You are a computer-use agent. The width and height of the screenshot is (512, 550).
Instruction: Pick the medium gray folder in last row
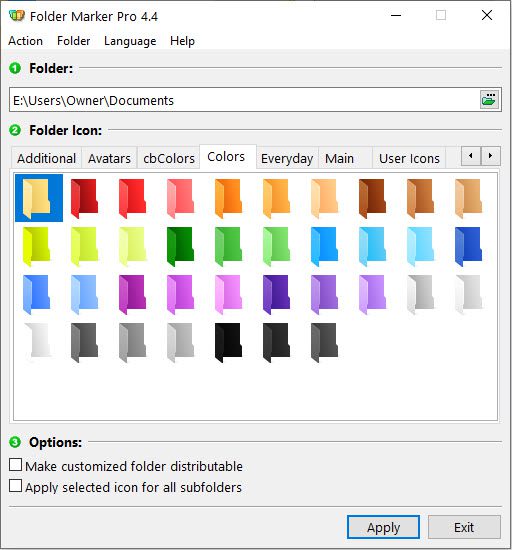point(132,342)
